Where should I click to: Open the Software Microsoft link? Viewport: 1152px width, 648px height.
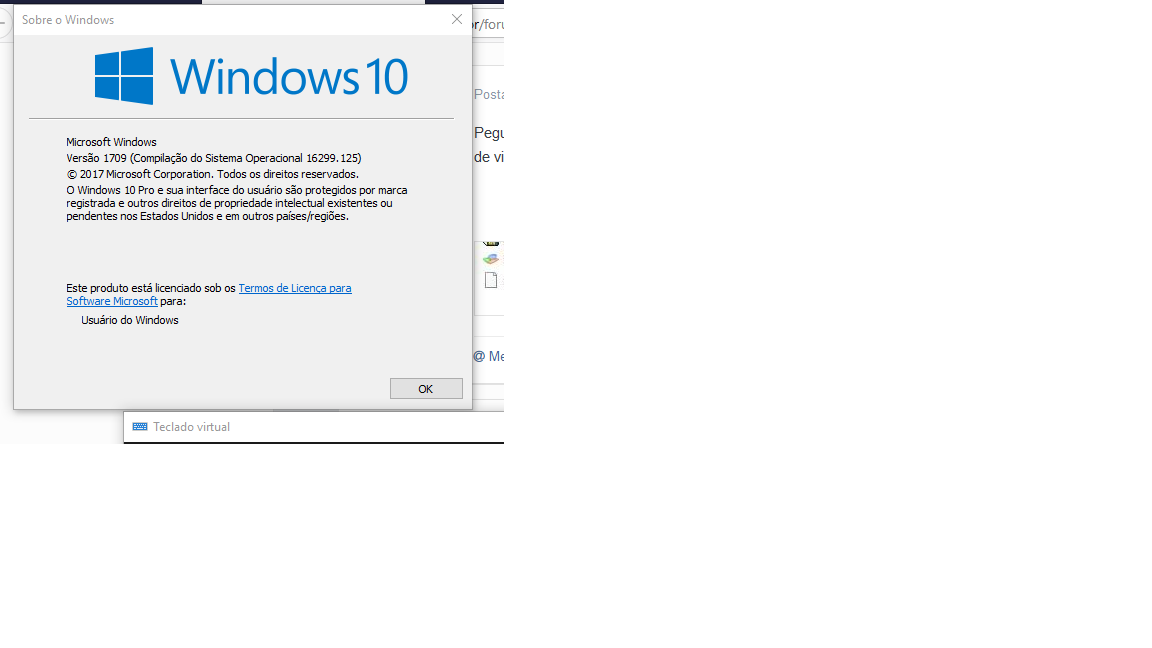click(x=112, y=301)
